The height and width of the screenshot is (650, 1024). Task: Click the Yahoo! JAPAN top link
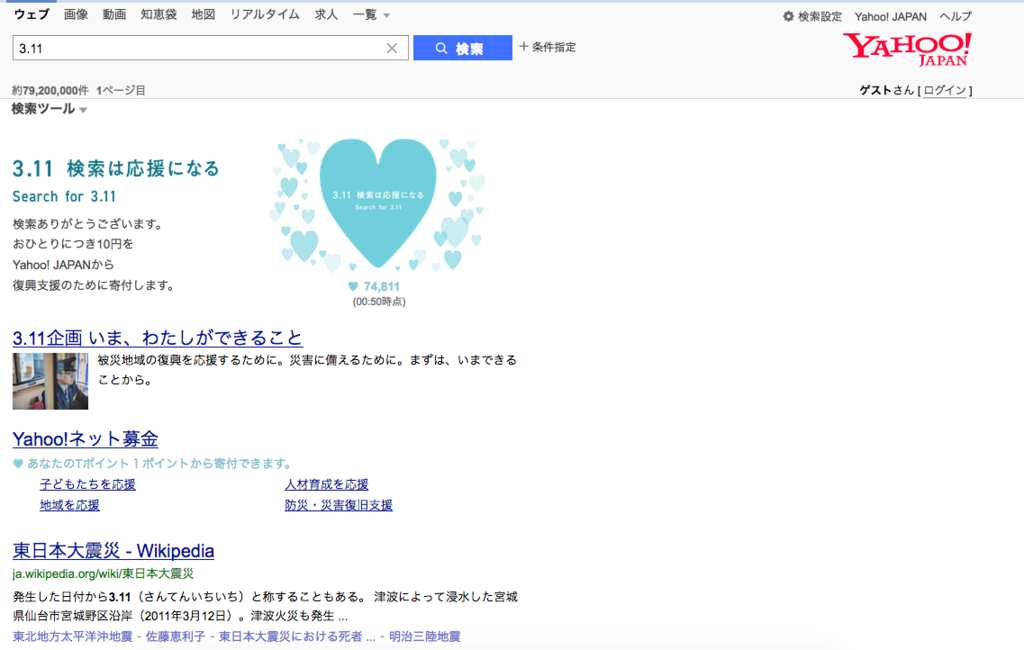click(890, 16)
